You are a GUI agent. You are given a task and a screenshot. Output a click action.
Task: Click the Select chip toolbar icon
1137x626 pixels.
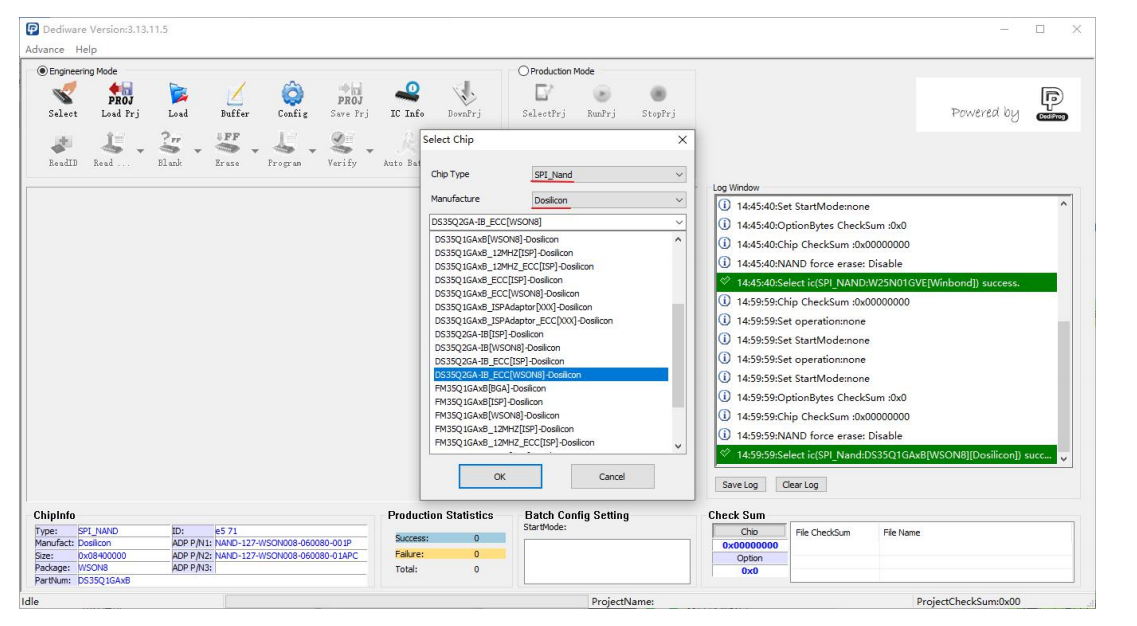point(63,94)
